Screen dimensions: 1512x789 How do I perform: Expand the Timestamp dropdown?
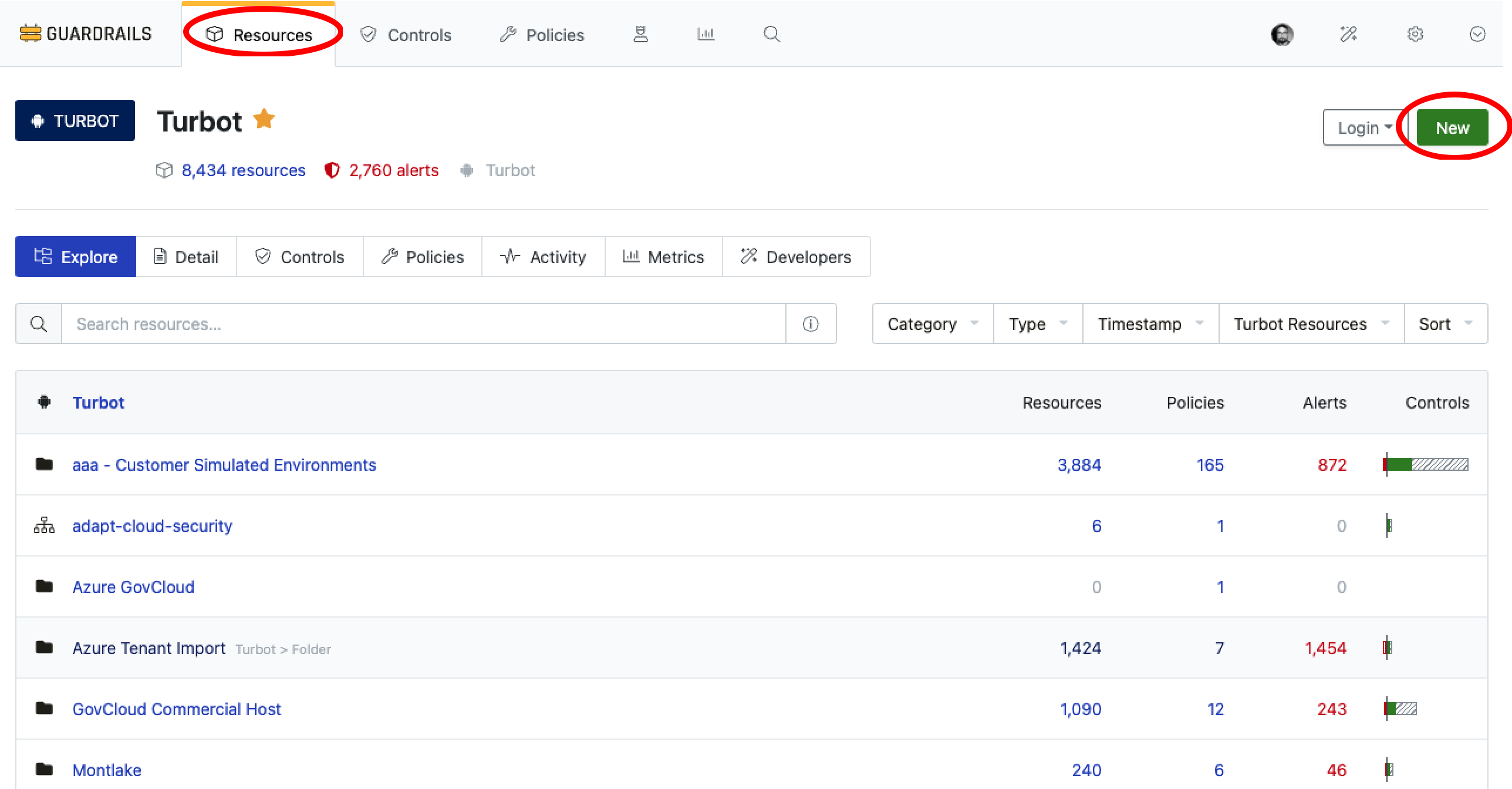point(1150,324)
